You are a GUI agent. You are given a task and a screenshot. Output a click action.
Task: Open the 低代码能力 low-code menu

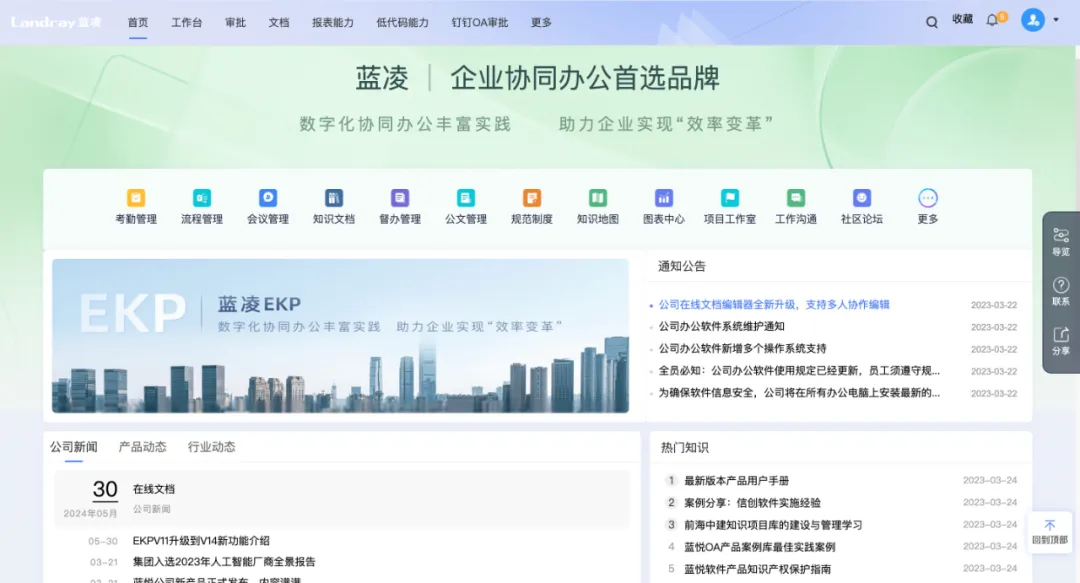[402, 22]
